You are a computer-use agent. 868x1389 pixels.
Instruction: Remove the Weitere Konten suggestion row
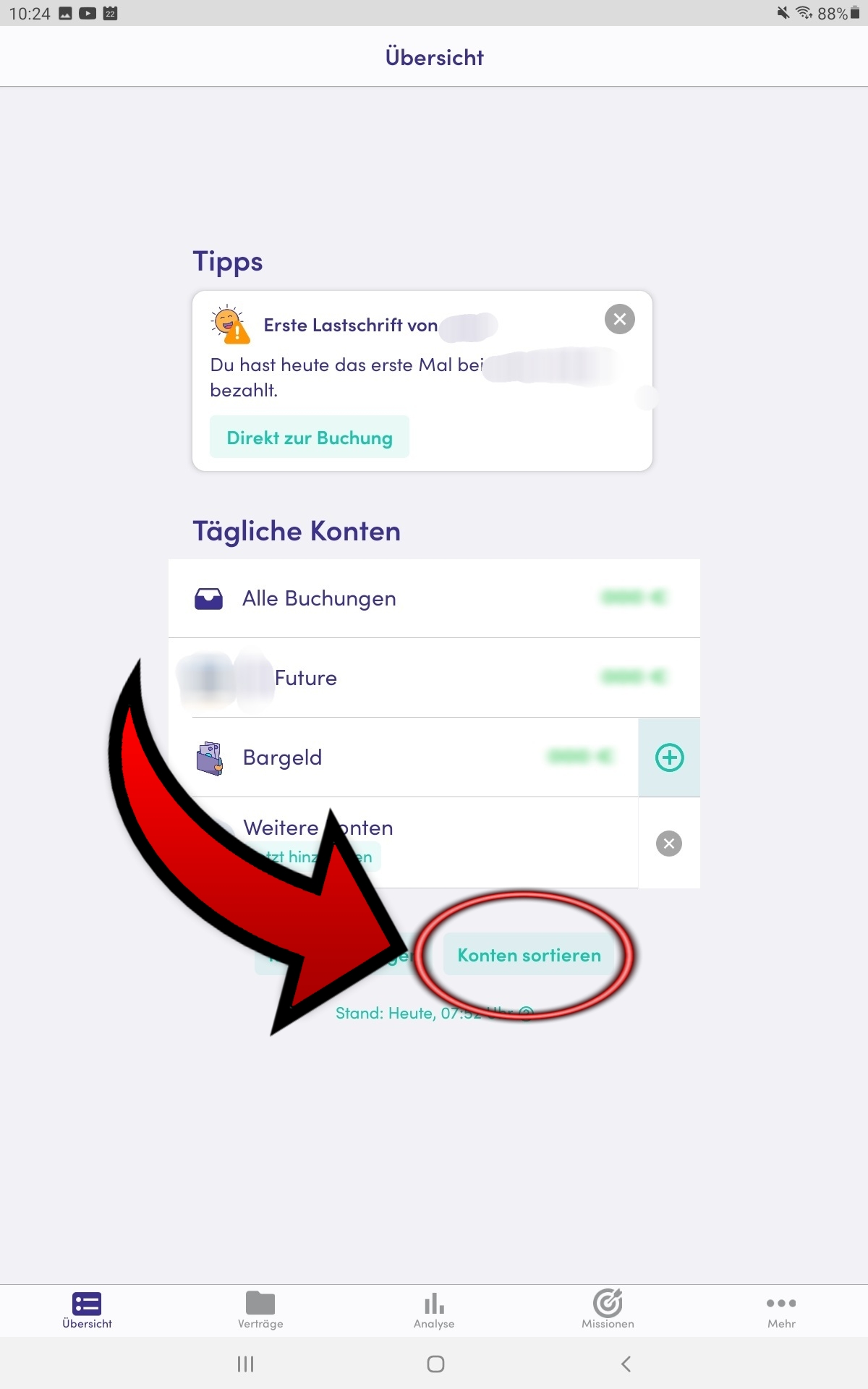(669, 843)
